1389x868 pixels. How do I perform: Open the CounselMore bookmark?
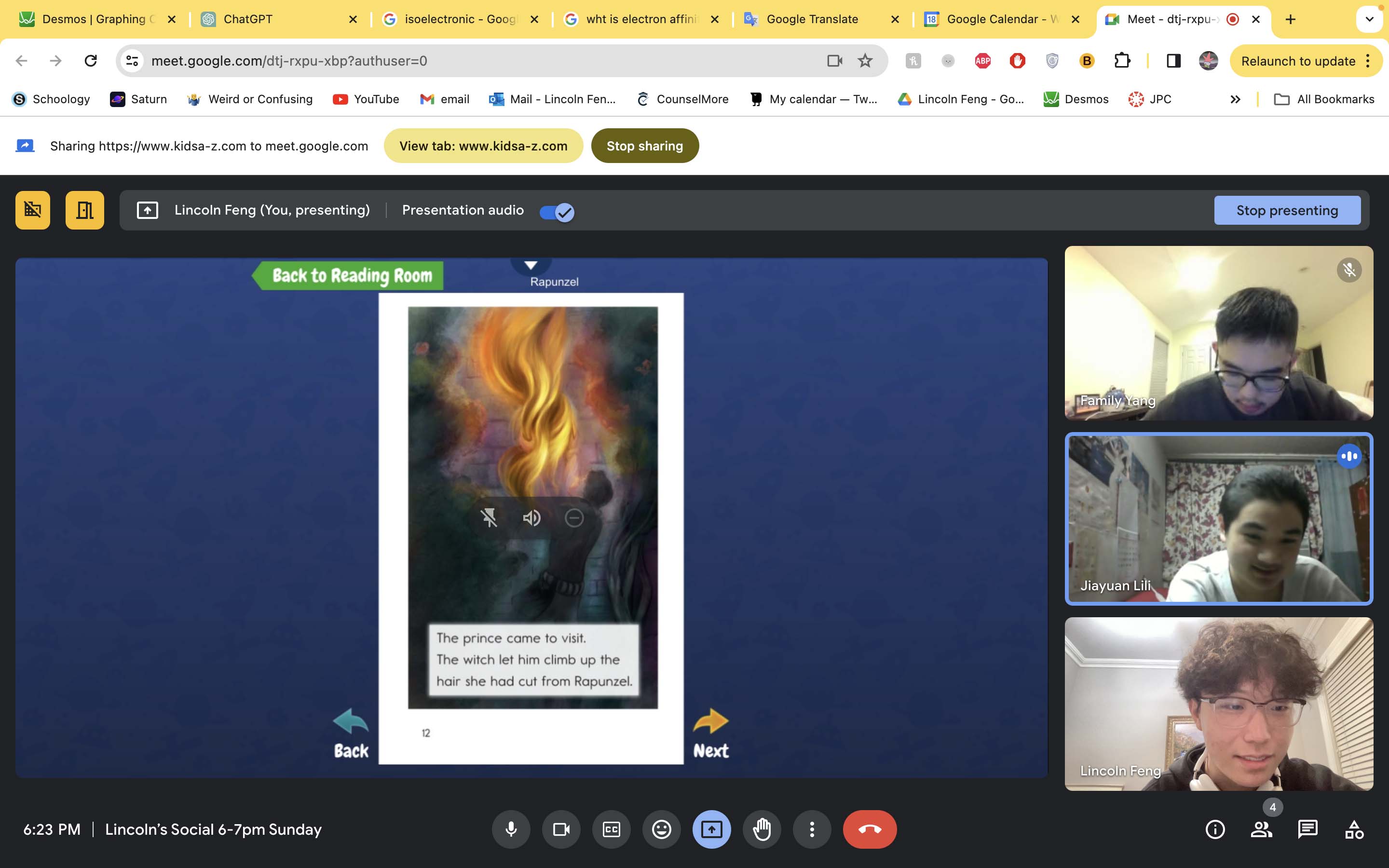(x=682, y=99)
